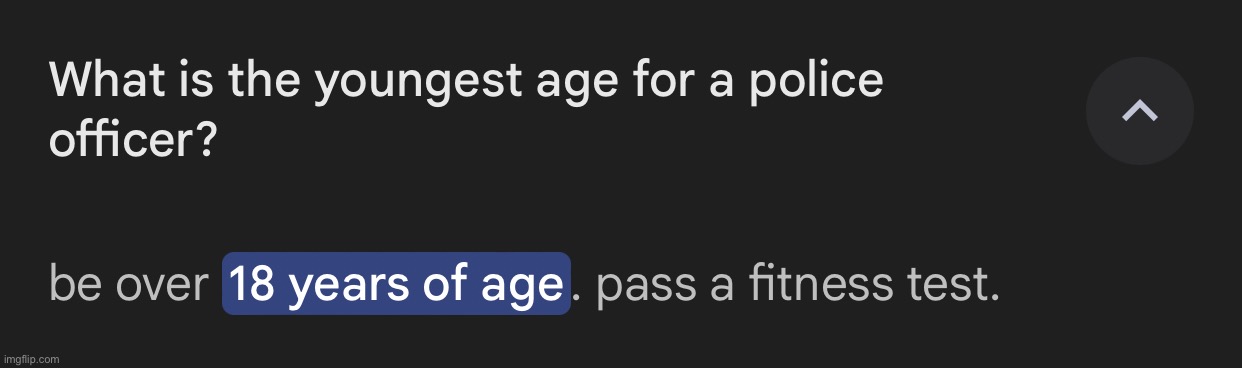Image resolution: width=1242 pixels, height=368 pixels.
Task: Click the 'be over' text in the answer
Action: pos(128,285)
